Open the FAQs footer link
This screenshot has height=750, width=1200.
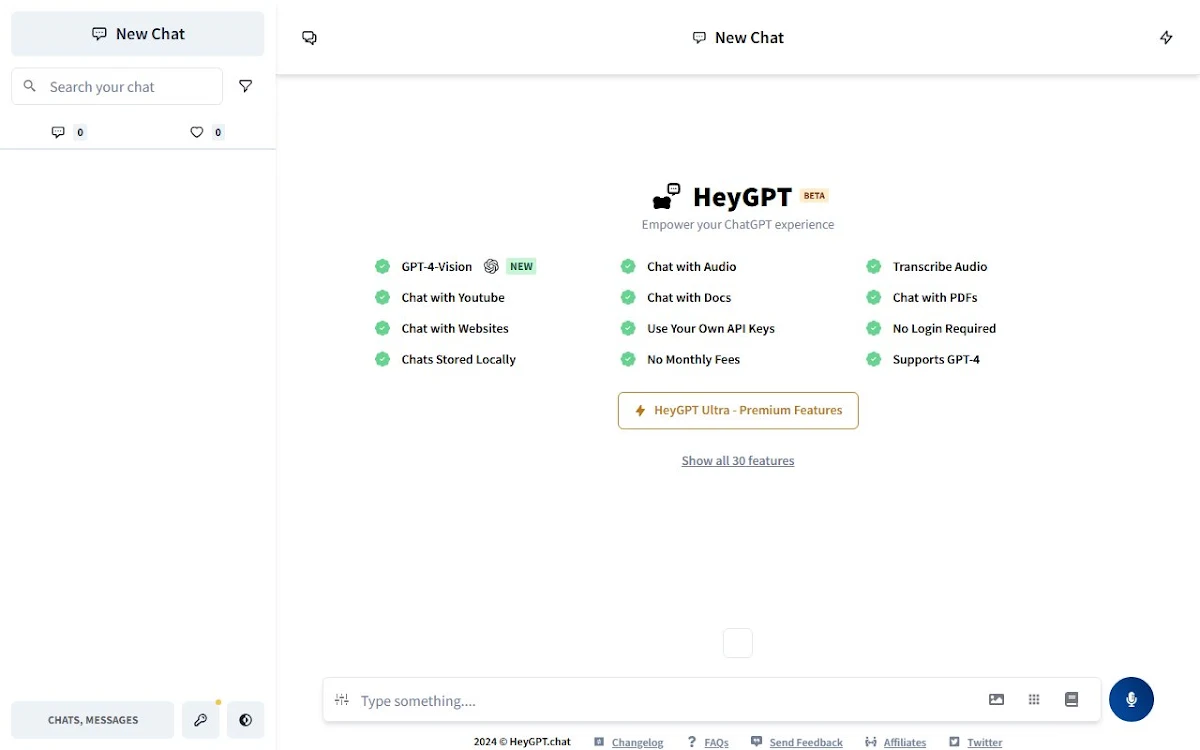pyautogui.click(x=716, y=743)
